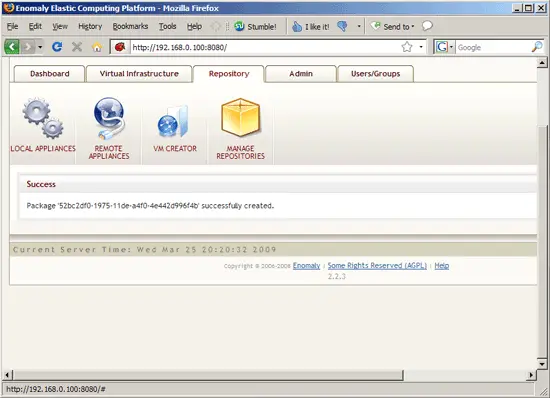
Task: Open the Send to dropdown
Action: (x=393, y=26)
